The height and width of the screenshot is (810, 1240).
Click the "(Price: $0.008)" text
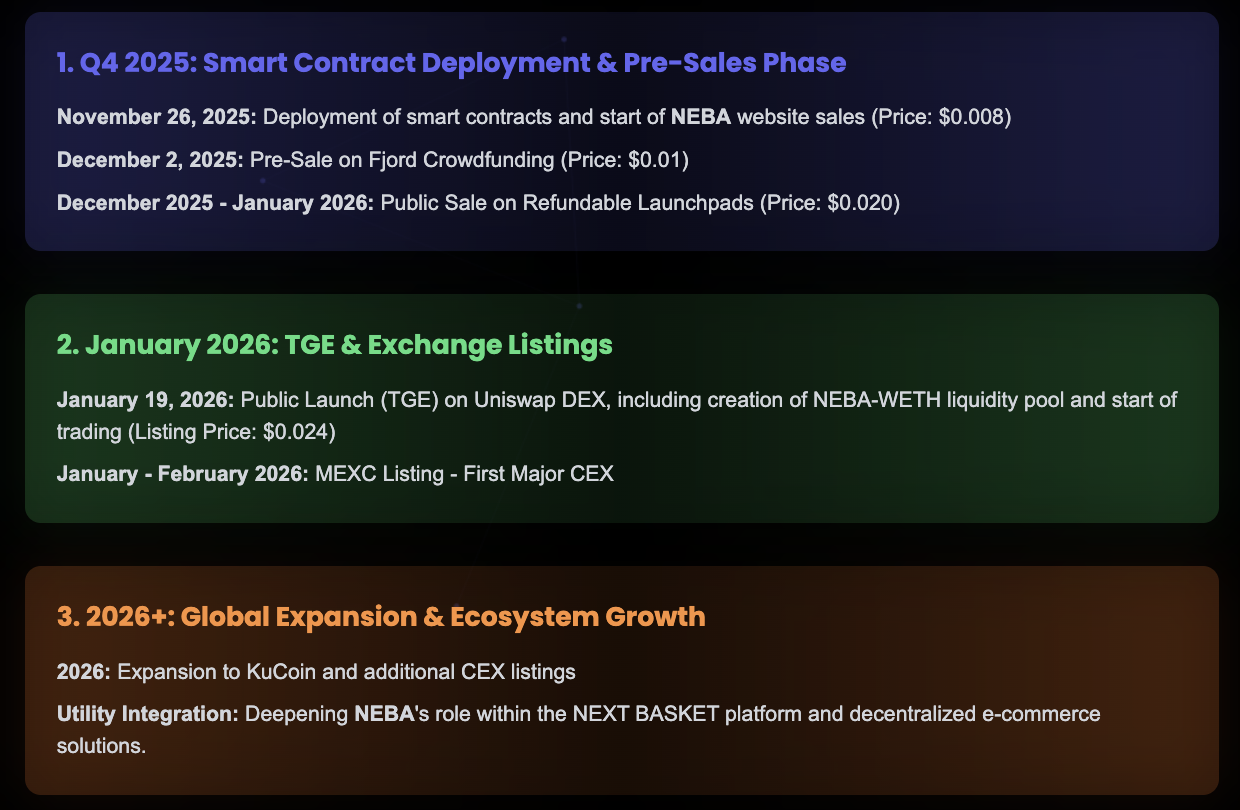(942, 117)
